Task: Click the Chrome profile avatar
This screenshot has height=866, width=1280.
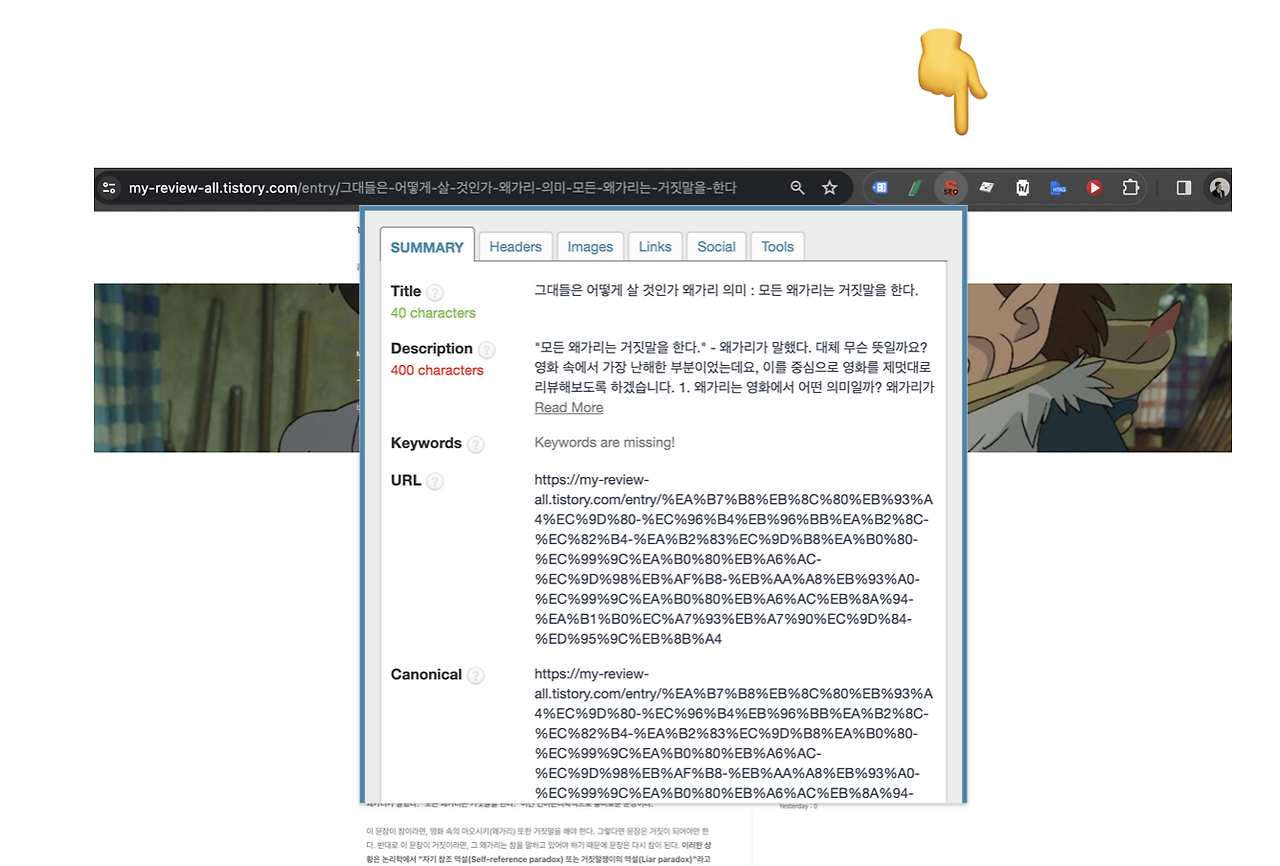Action: pyautogui.click(x=1218, y=188)
